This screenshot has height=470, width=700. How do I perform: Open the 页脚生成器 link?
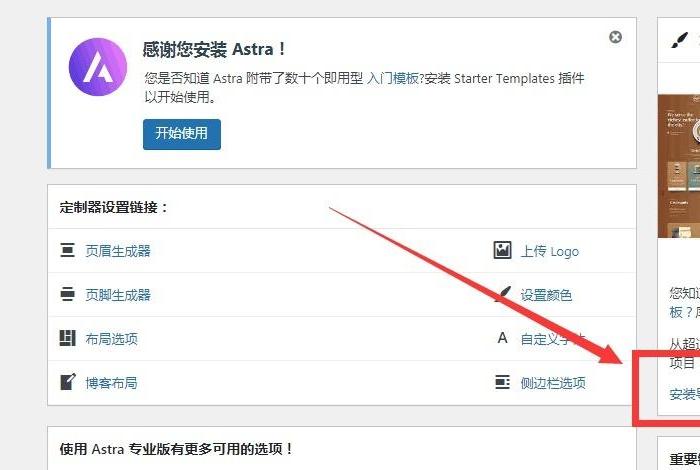click(118, 295)
